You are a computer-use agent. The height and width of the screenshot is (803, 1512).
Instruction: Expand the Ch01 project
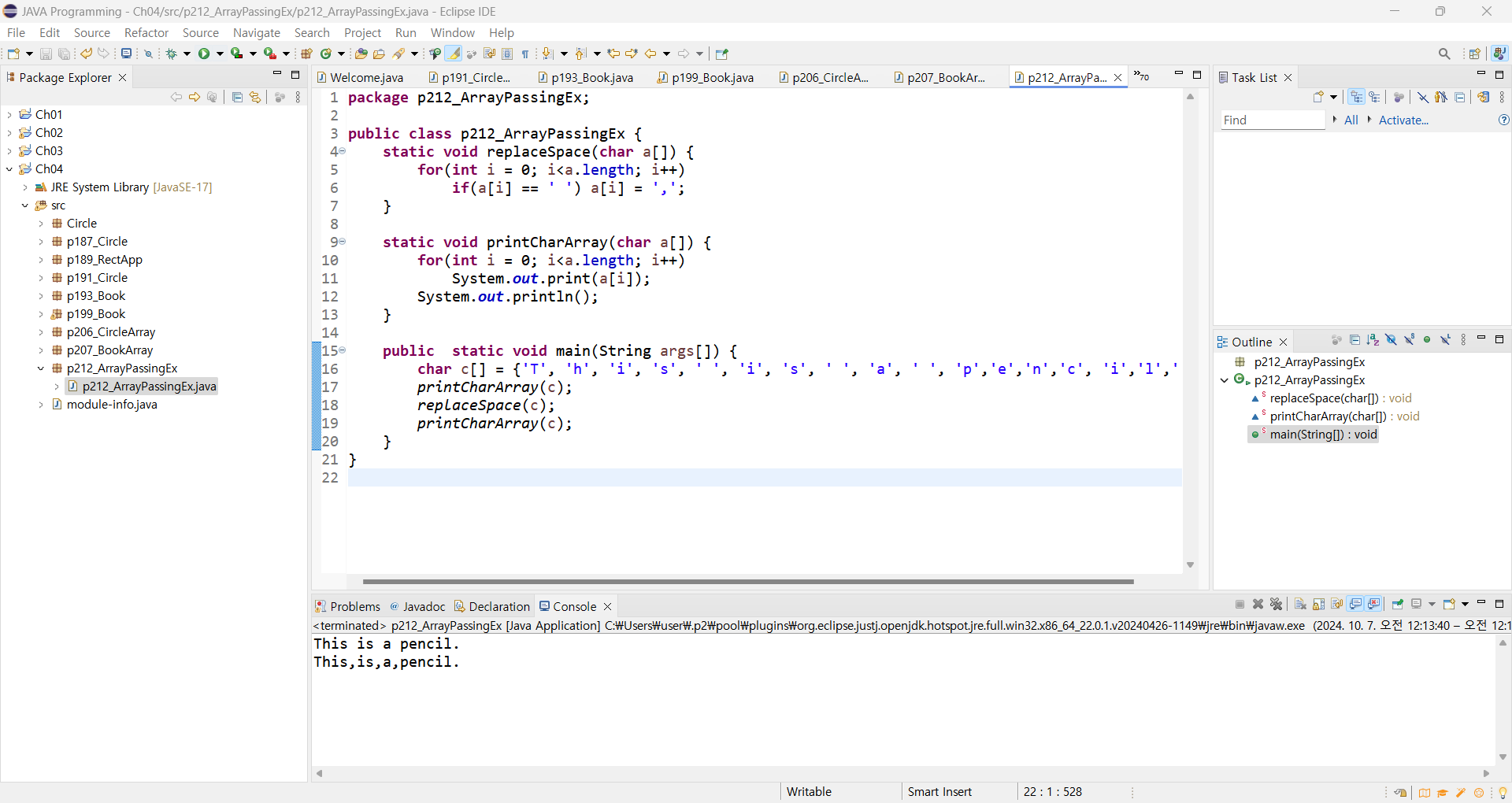pyautogui.click(x=9, y=114)
